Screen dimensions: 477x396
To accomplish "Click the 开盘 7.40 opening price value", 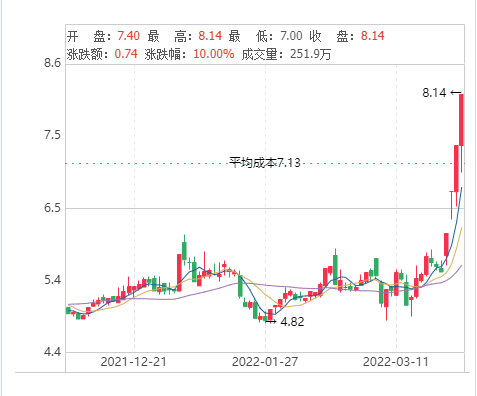I will coord(128,36).
